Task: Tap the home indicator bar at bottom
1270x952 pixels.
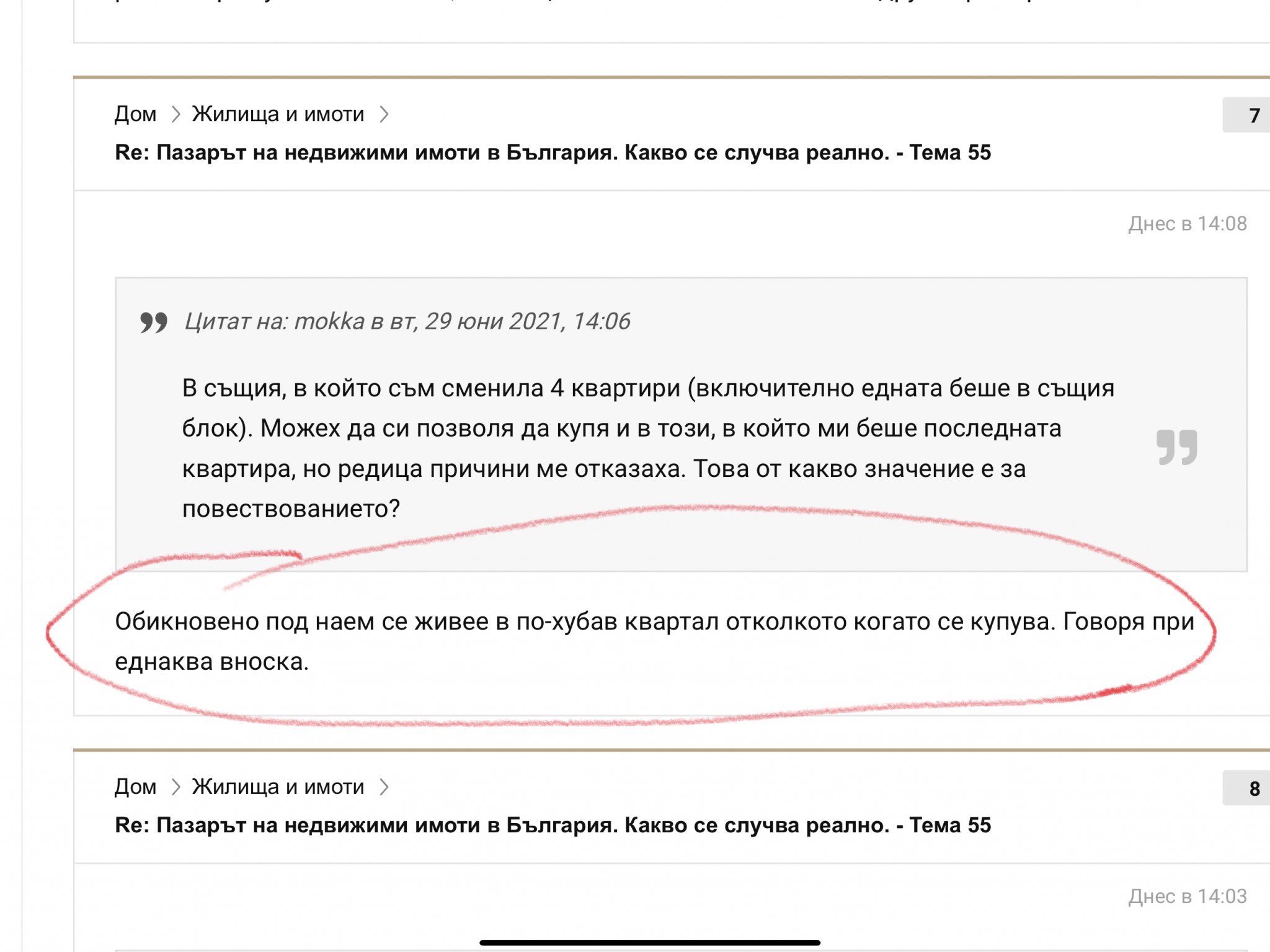Action: coord(650,943)
